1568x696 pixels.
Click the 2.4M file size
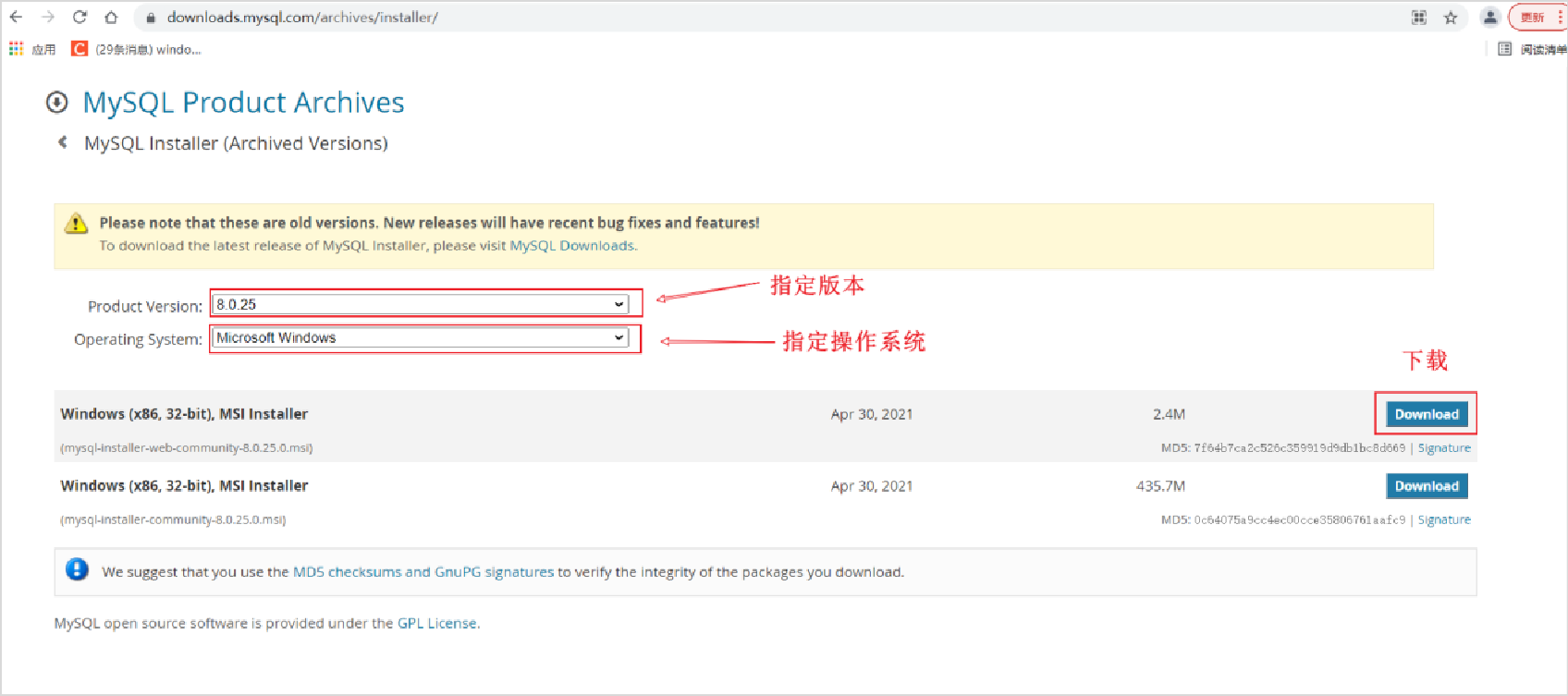(x=1169, y=414)
